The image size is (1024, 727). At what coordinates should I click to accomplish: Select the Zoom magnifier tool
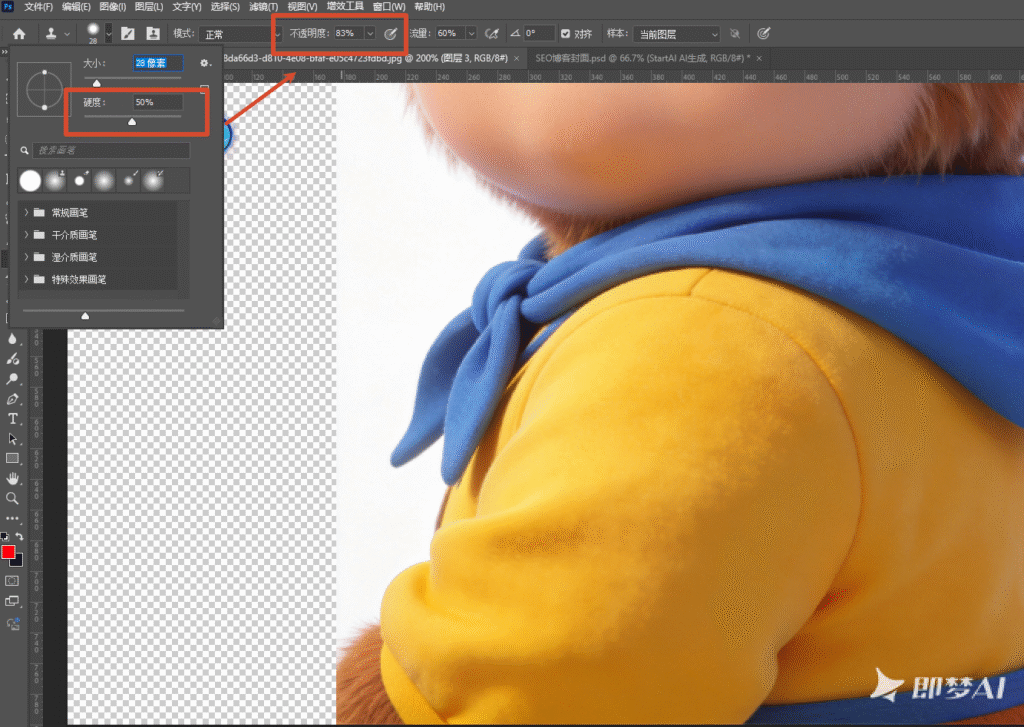[x=12, y=498]
